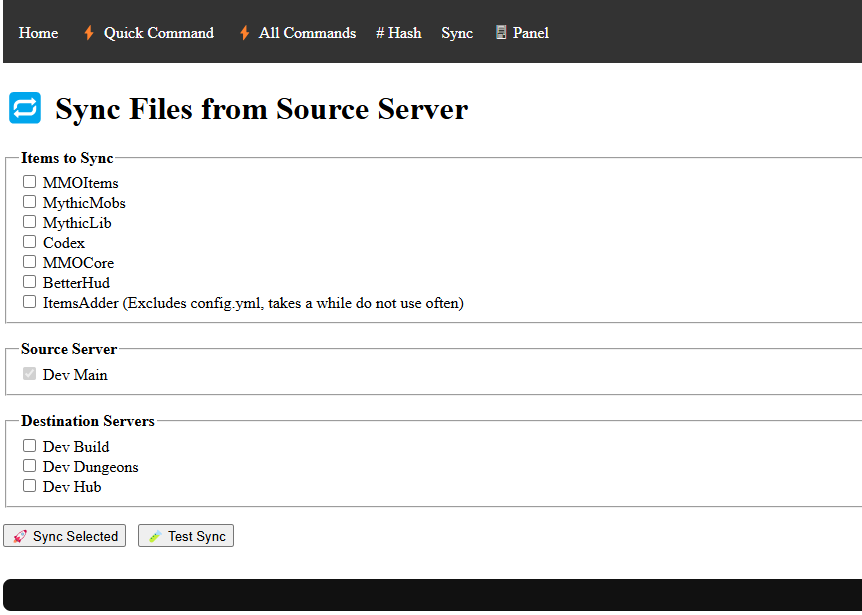Tick the MythicMobs checkbox
This screenshot has height=615, width=862.
30,202
